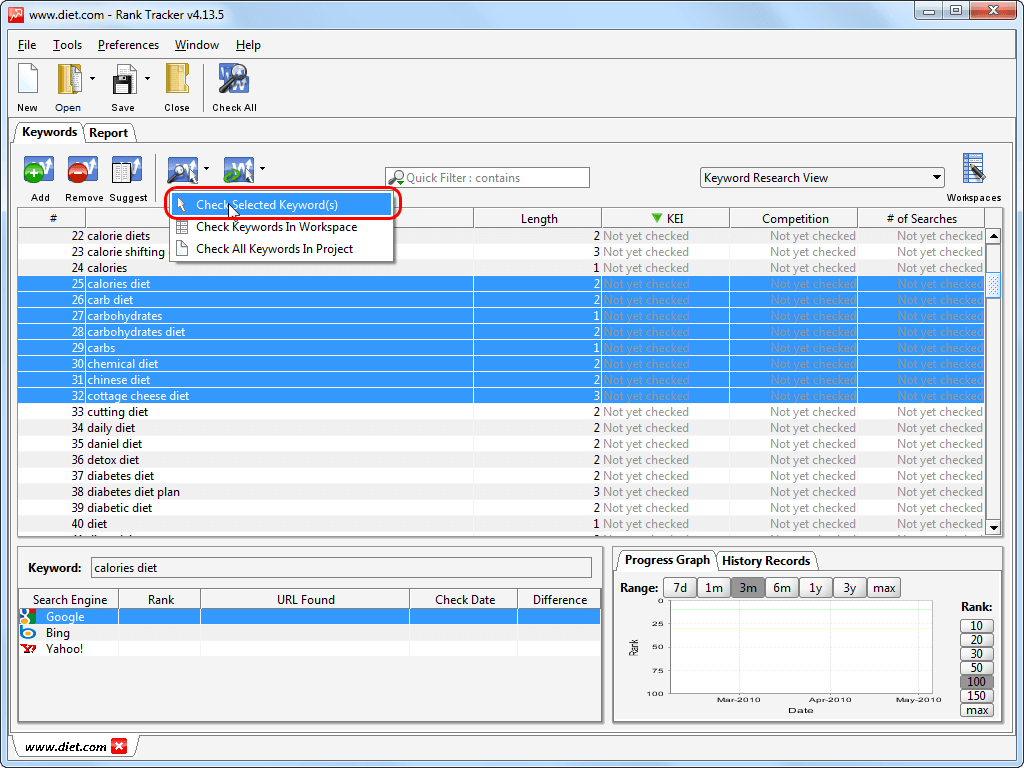
Task: Click the Add keyword icon
Action: tap(39, 171)
